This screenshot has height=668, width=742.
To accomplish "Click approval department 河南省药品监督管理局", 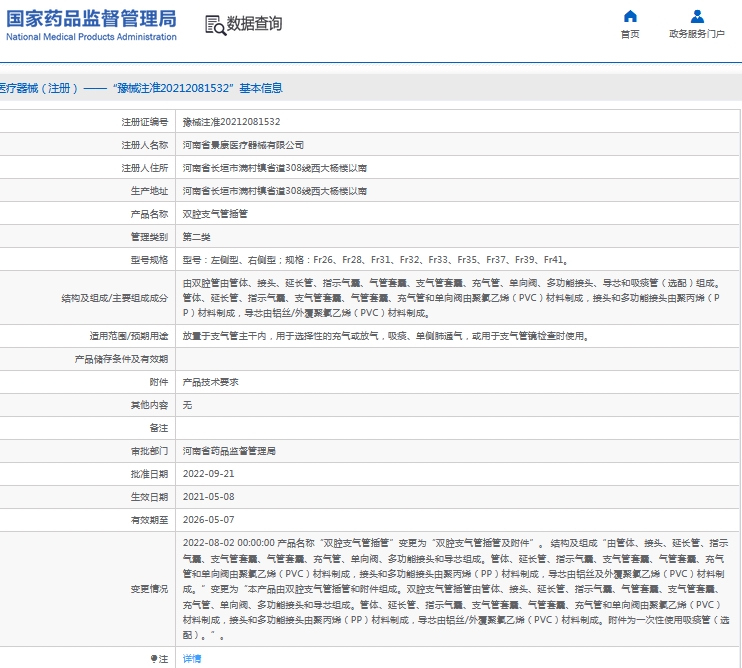I will coord(229,451).
